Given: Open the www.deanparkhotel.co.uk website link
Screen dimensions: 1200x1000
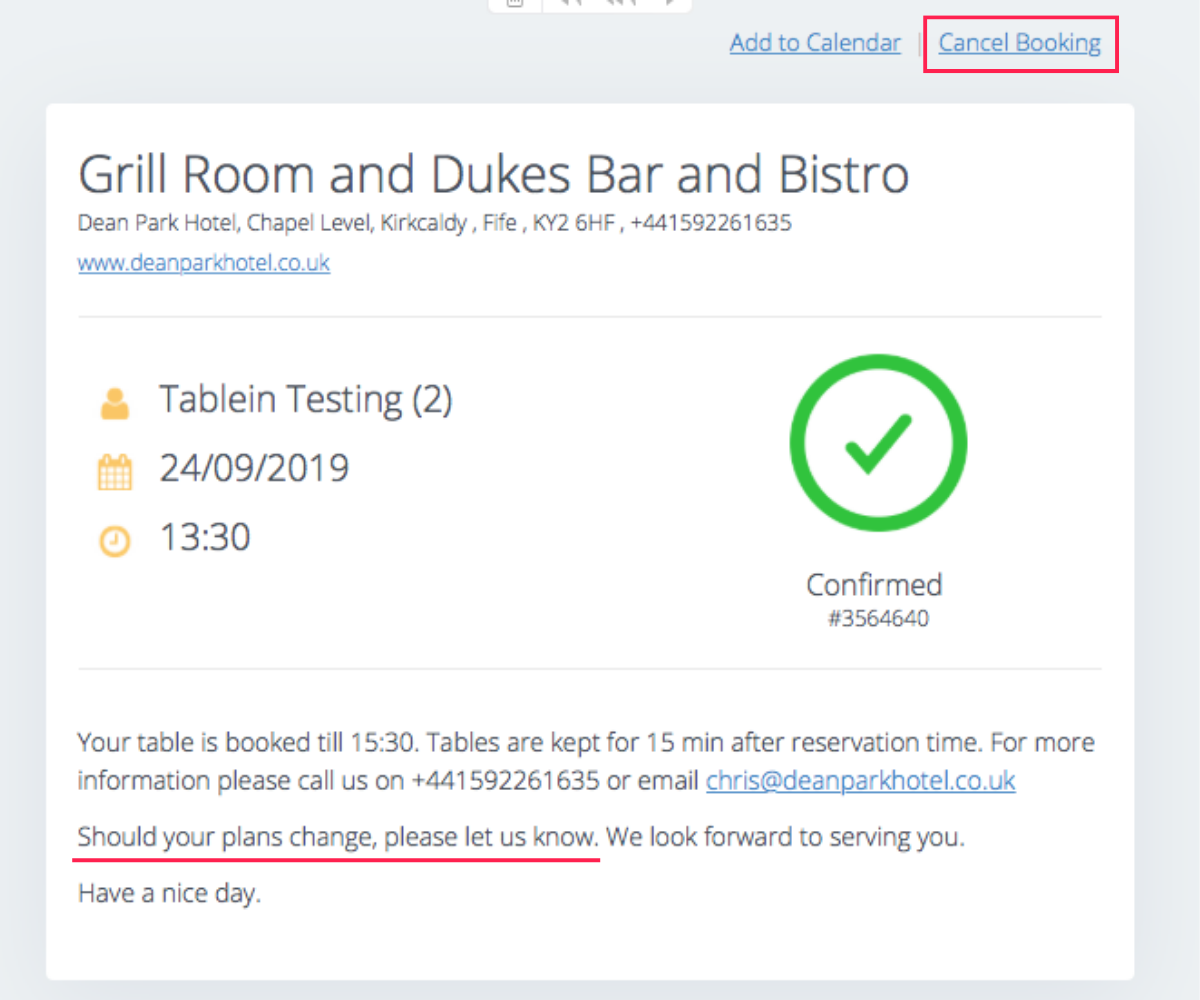Looking at the screenshot, I should [204, 263].
